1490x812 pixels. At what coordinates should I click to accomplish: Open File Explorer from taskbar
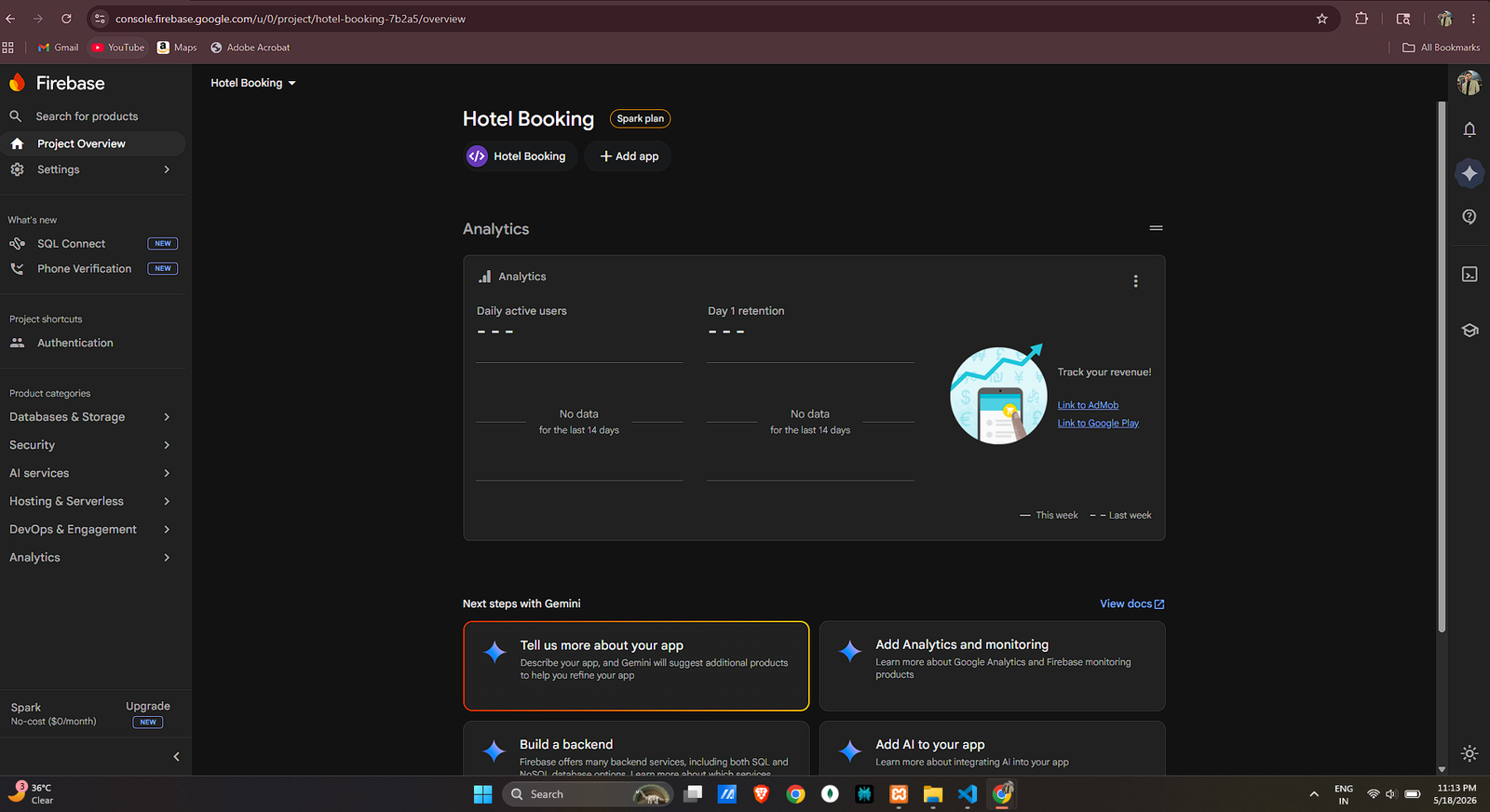[x=933, y=794]
